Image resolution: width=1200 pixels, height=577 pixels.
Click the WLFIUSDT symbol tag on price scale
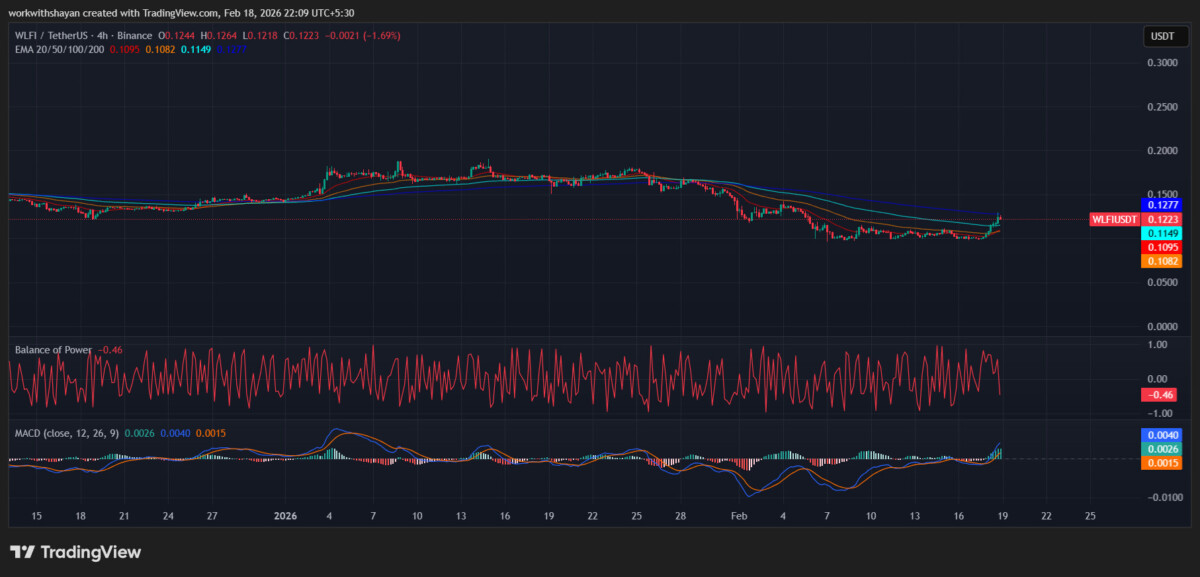point(1114,219)
